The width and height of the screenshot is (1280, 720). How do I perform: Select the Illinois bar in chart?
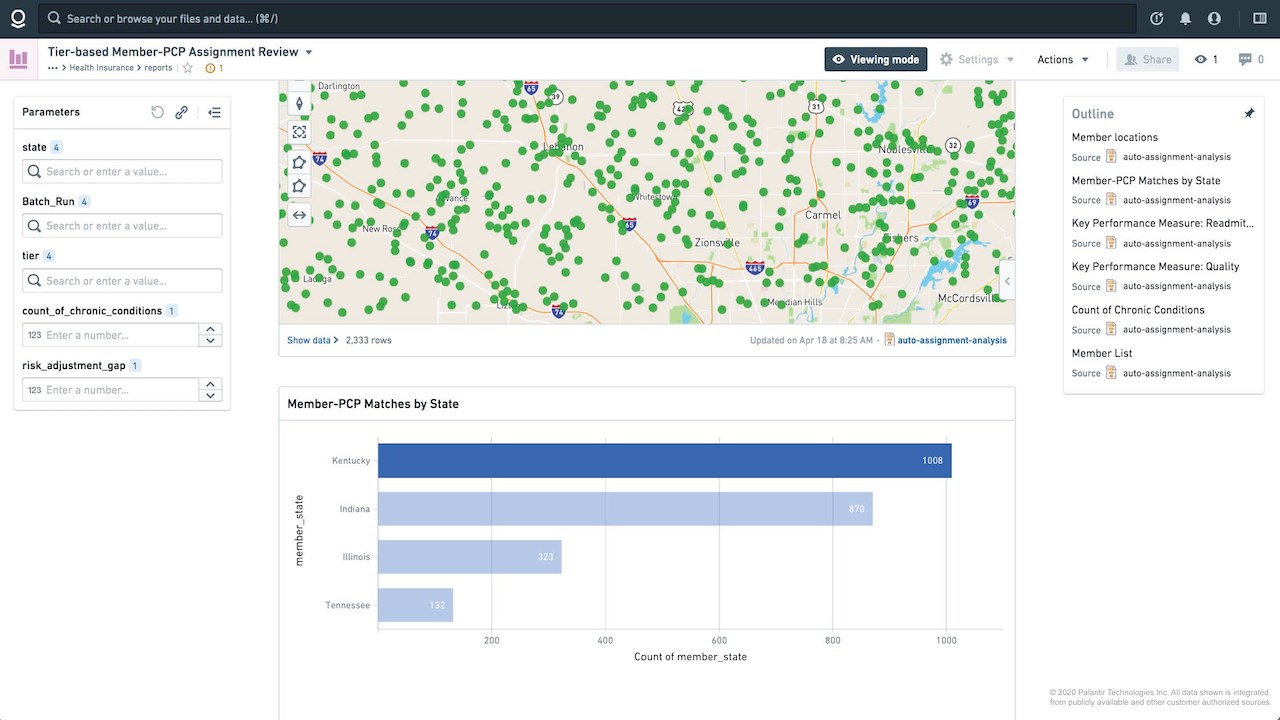click(x=470, y=557)
